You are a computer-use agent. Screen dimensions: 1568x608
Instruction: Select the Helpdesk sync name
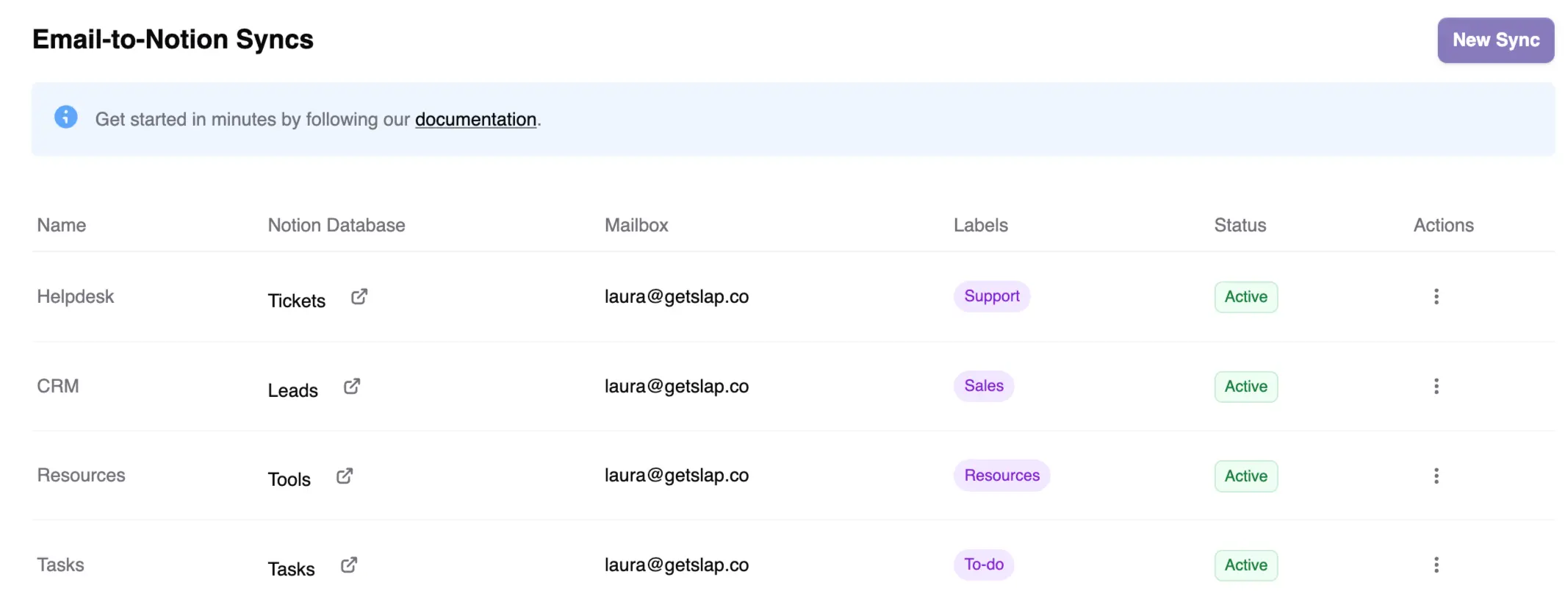(76, 297)
